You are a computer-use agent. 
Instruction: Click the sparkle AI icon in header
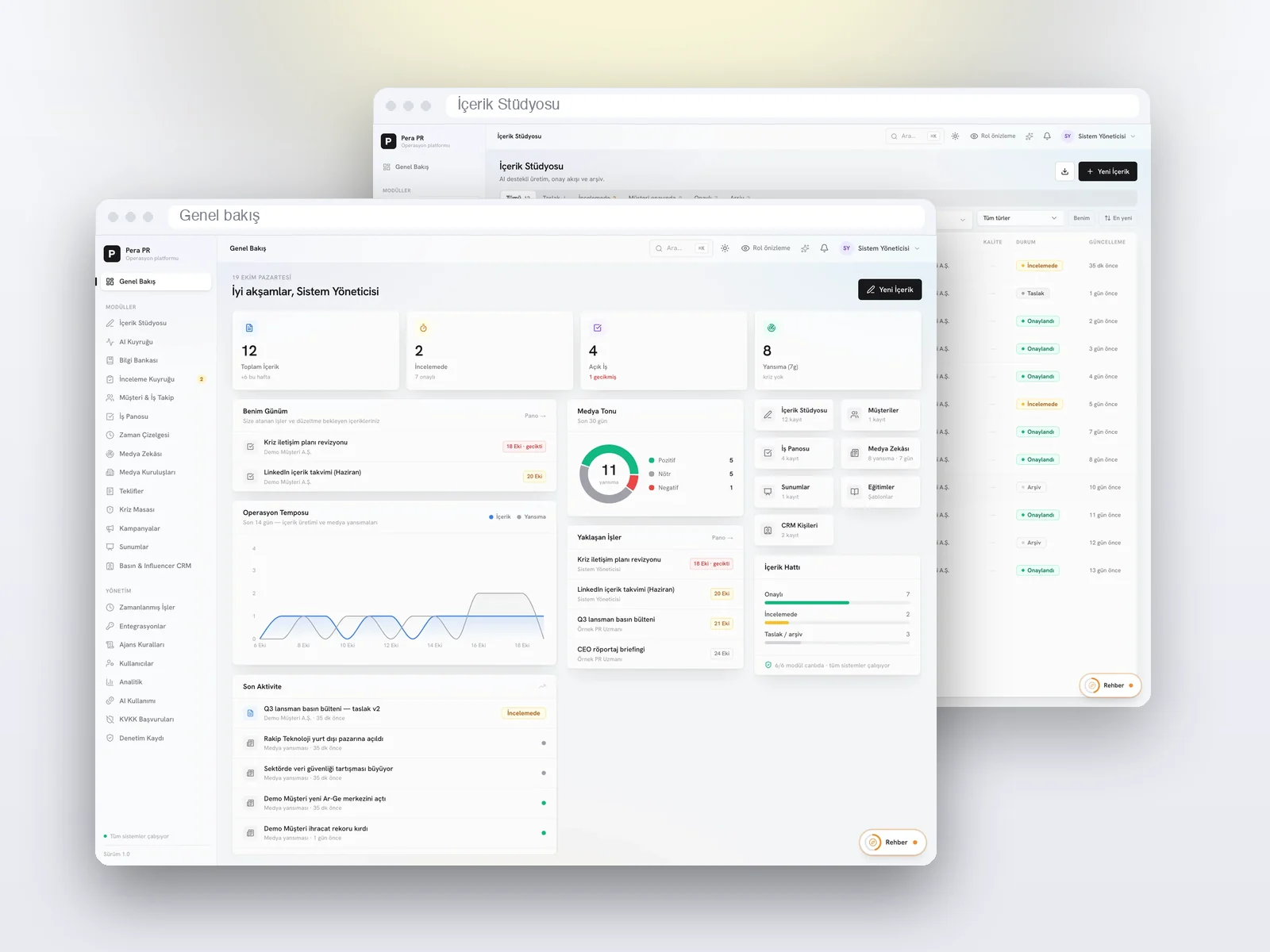point(805,248)
